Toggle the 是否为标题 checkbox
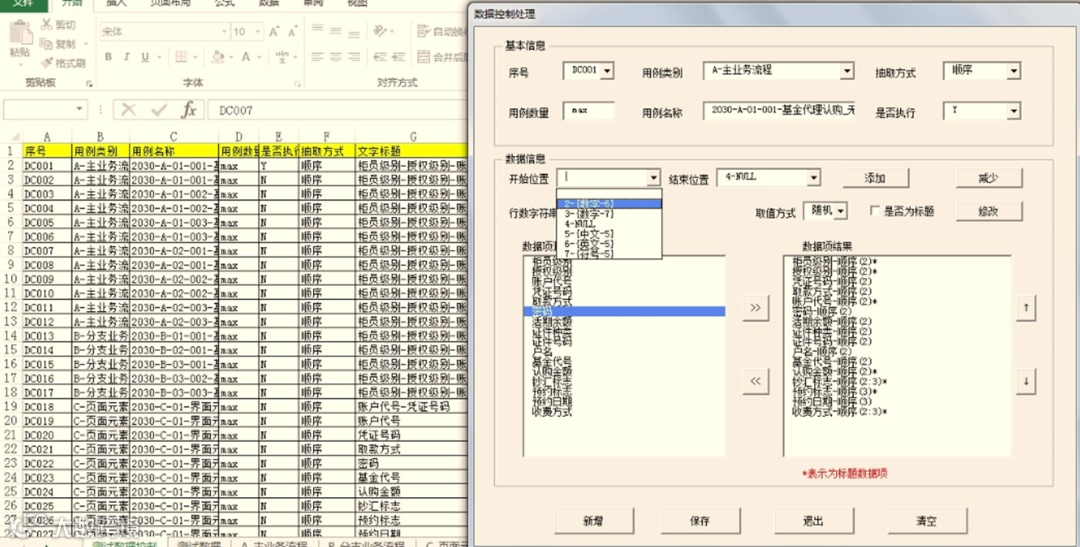 pyautogui.click(x=875, y=211)
